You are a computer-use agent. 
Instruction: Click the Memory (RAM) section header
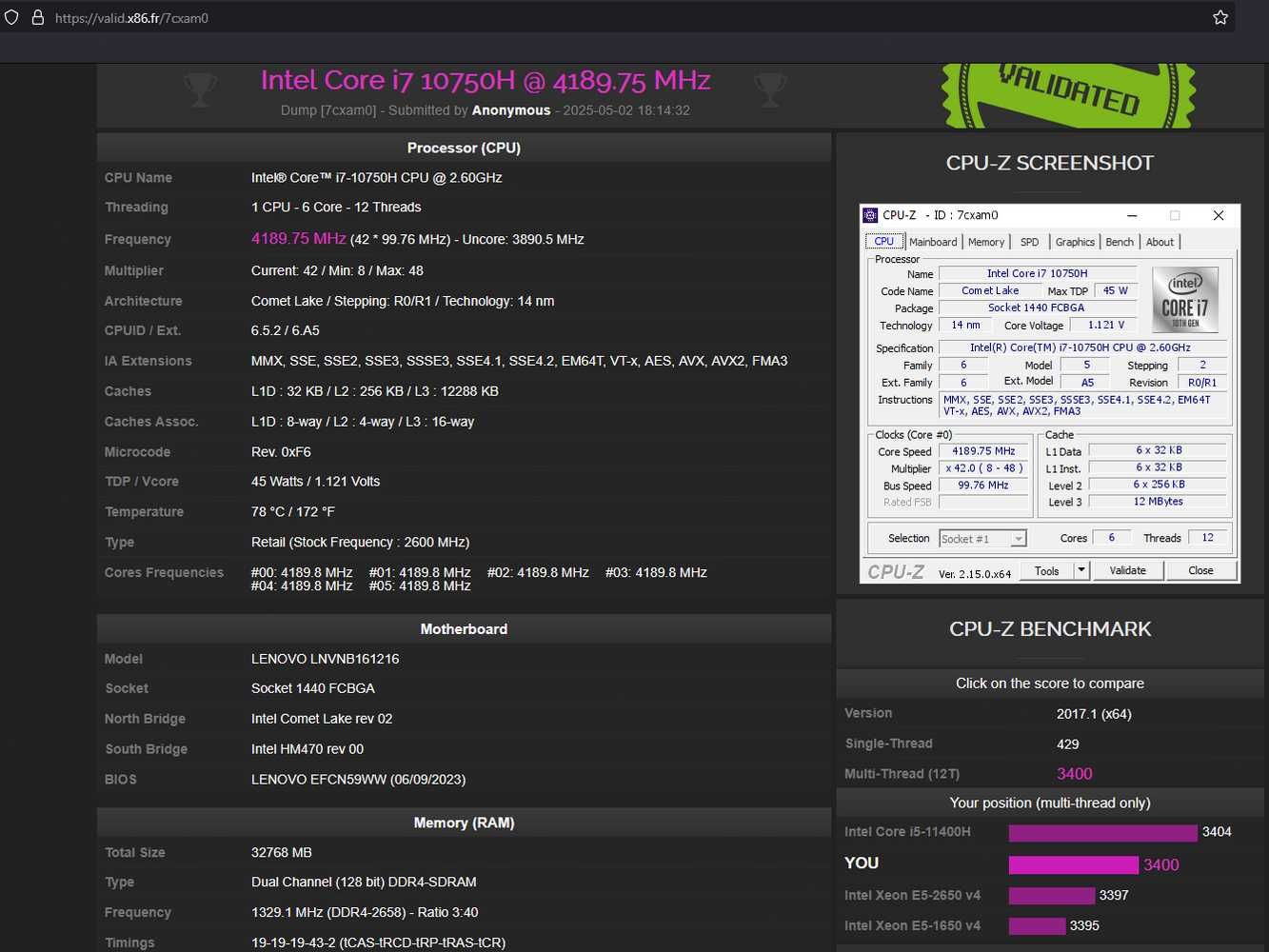click(x=464, y=823)
